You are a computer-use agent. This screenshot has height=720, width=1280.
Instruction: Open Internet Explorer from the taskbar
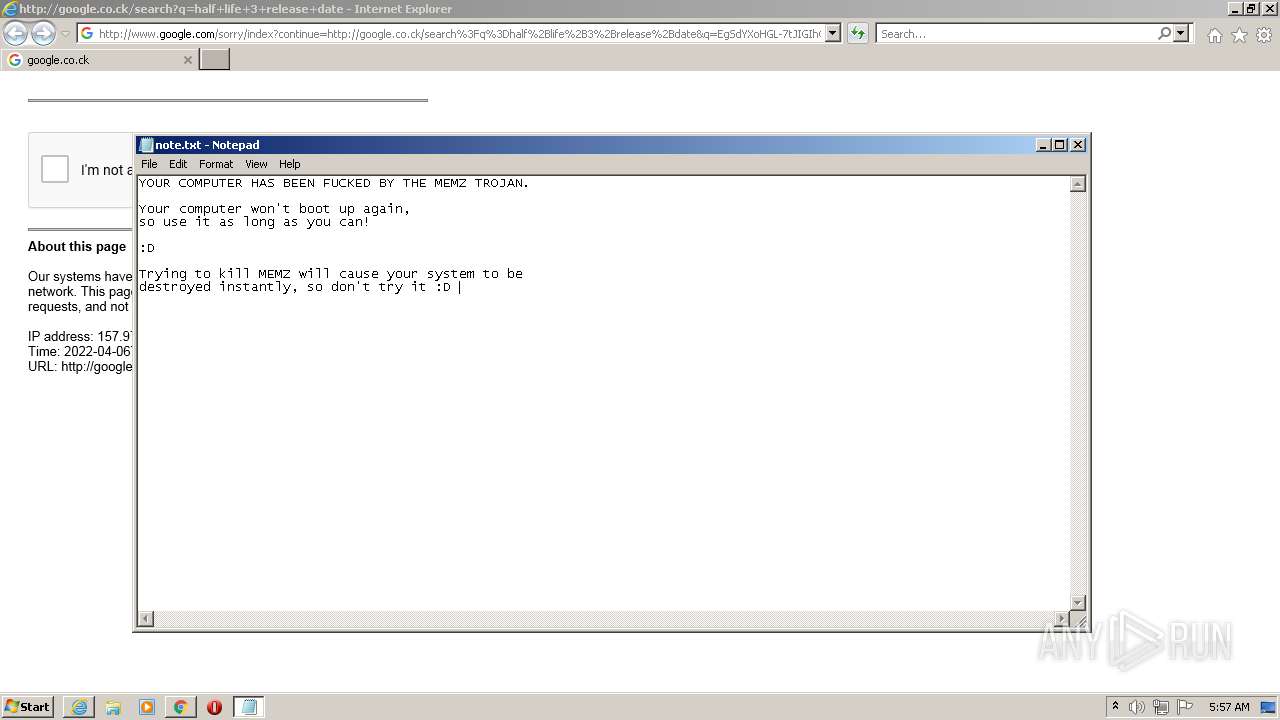tap(79, 707)
